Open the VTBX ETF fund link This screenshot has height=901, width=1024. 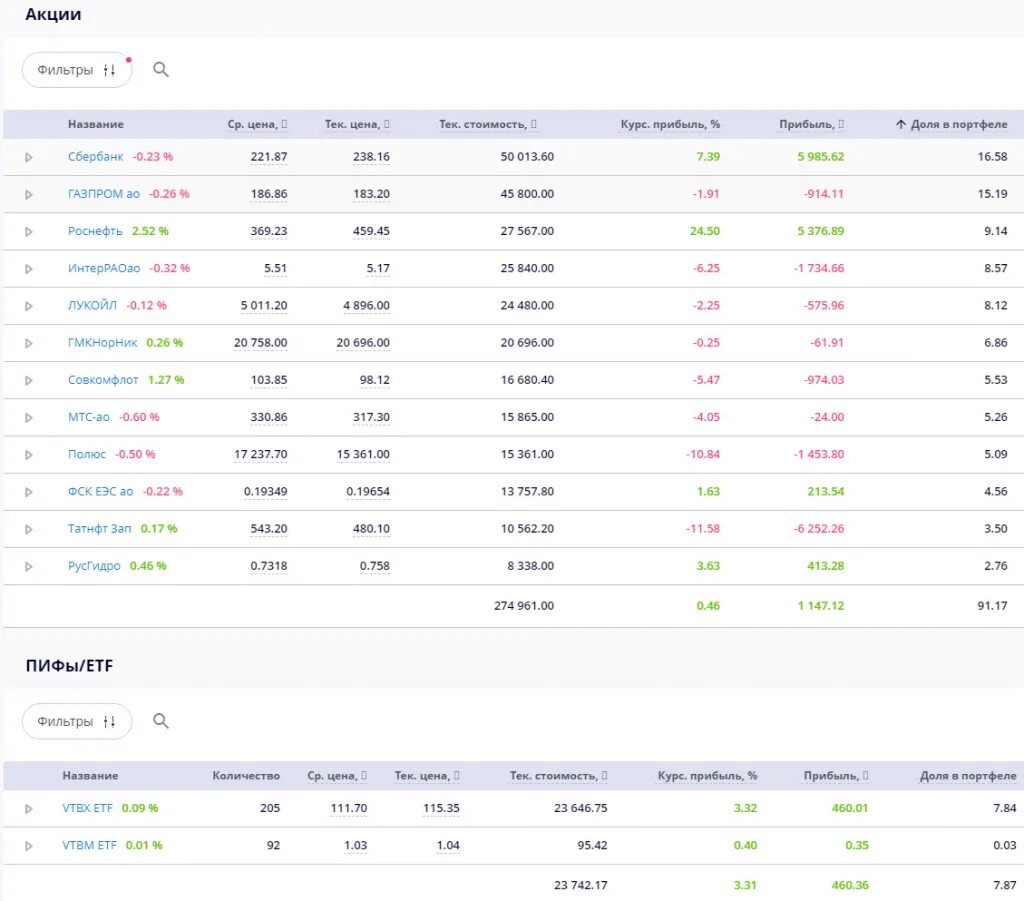[x=88, y=808]
